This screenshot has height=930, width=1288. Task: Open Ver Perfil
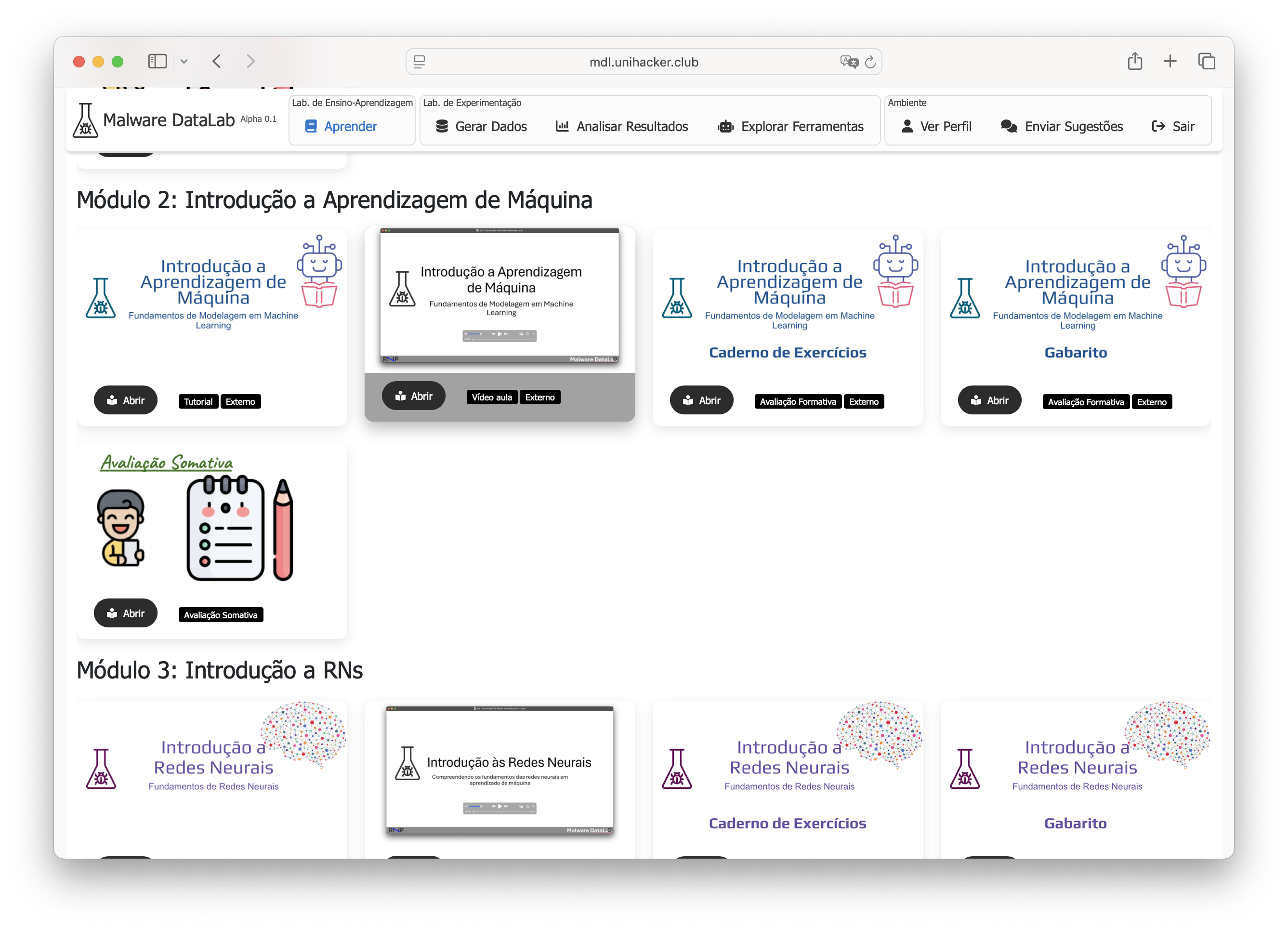tap(936, 126)
